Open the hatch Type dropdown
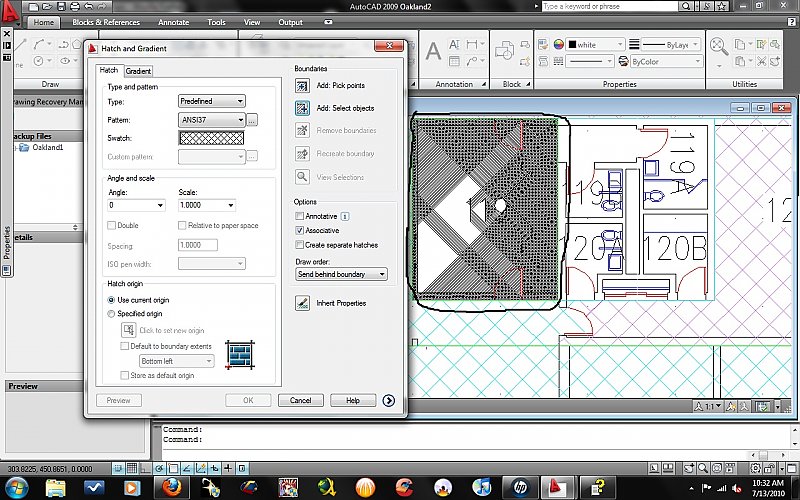 click(211, 101)
